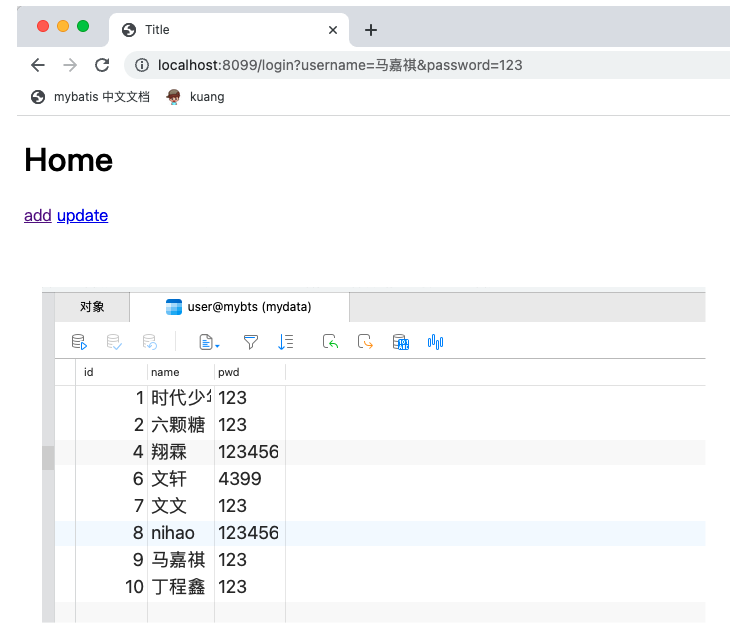
Task: Click the data generation database icon
Action: [x=401, y=342]
